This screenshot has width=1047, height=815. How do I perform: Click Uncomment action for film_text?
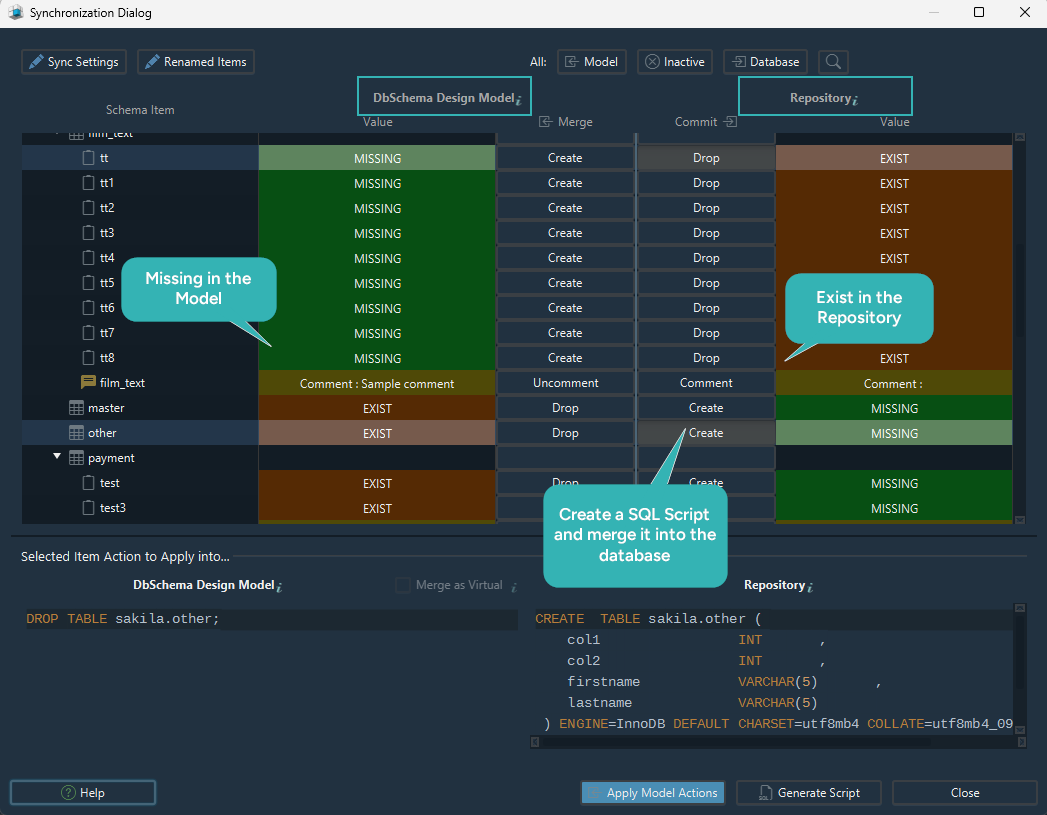pyautogui.click(x=565, y=382)
